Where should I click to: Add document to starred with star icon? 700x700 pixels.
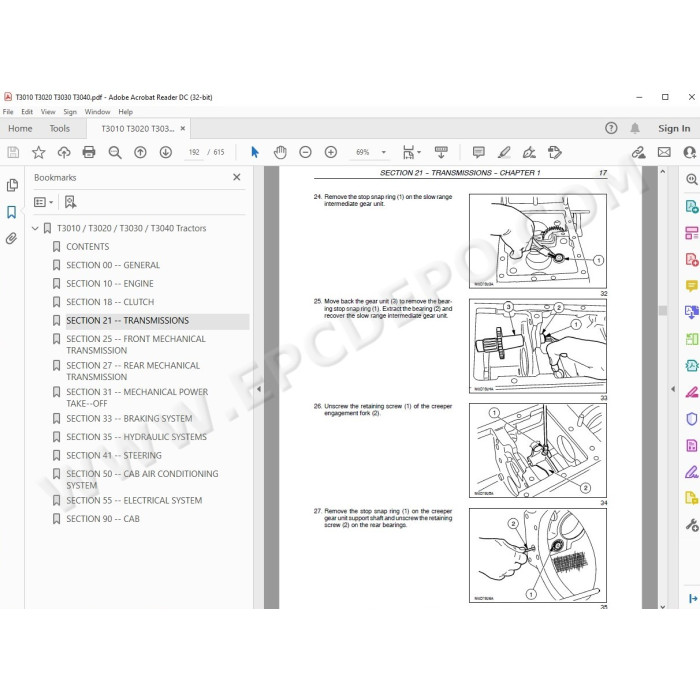(38, 152)
